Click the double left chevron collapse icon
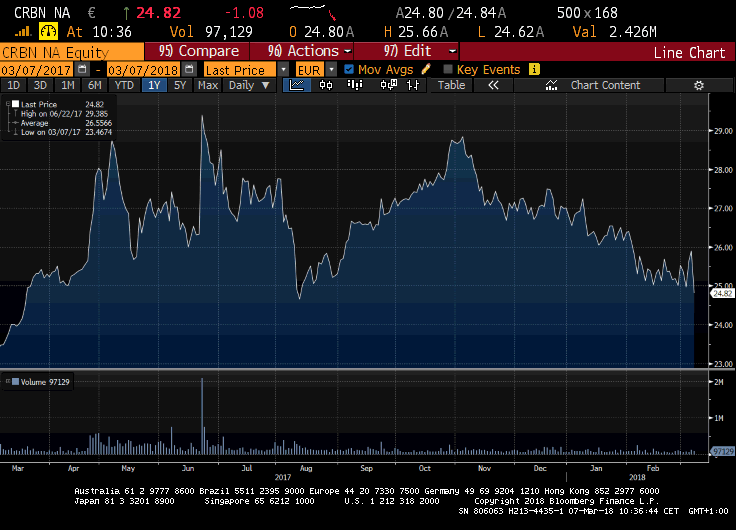 [x=492, y=85]
